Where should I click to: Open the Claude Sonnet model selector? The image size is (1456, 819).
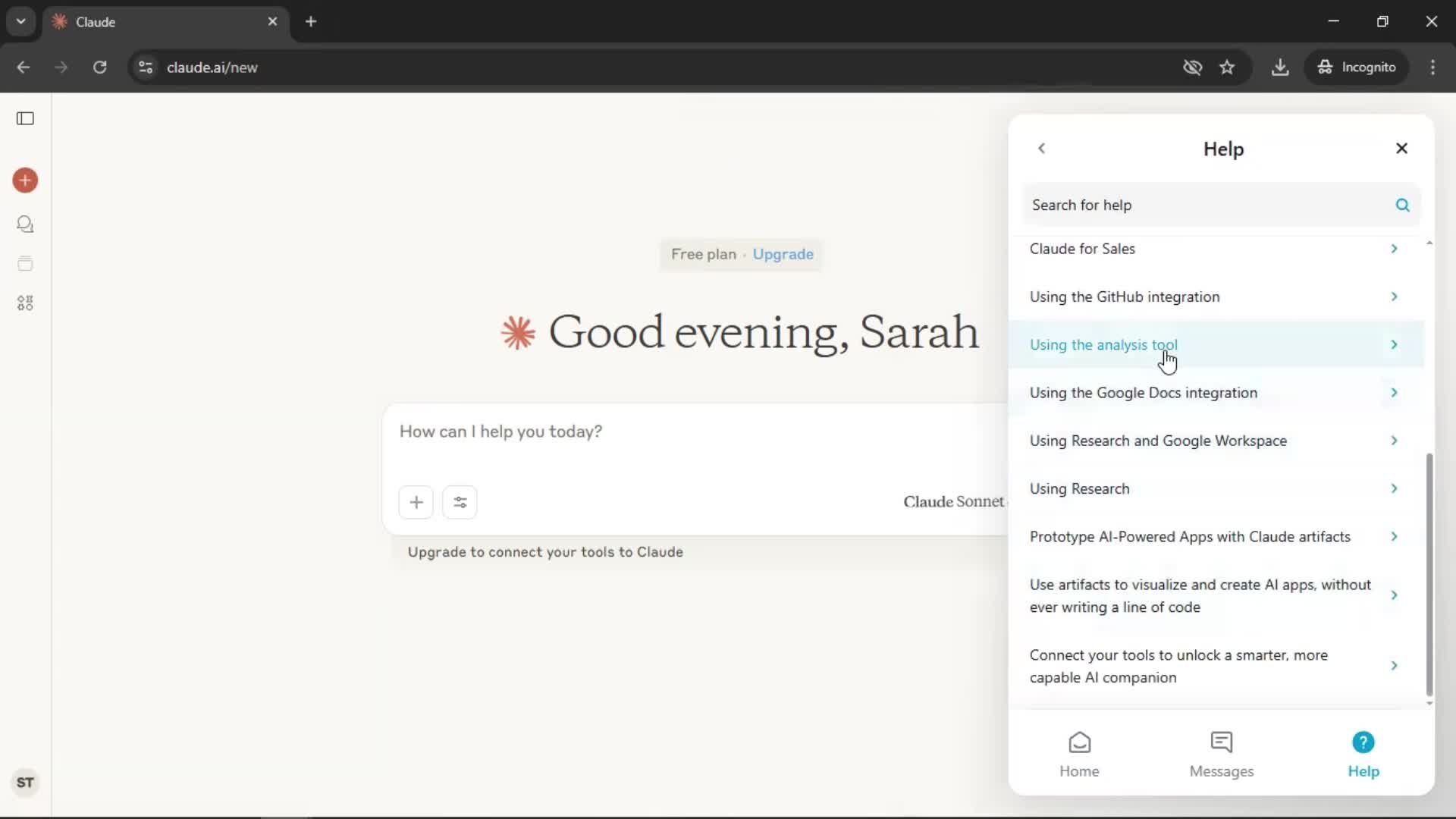pos(954,502)
